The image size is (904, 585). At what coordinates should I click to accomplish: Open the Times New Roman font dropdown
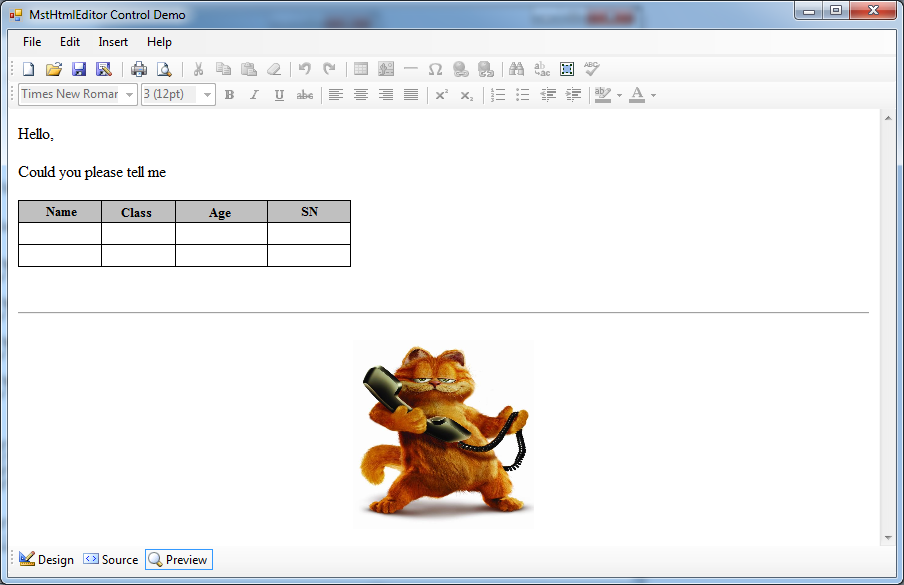pyautogui.click(x=130, y=95)
